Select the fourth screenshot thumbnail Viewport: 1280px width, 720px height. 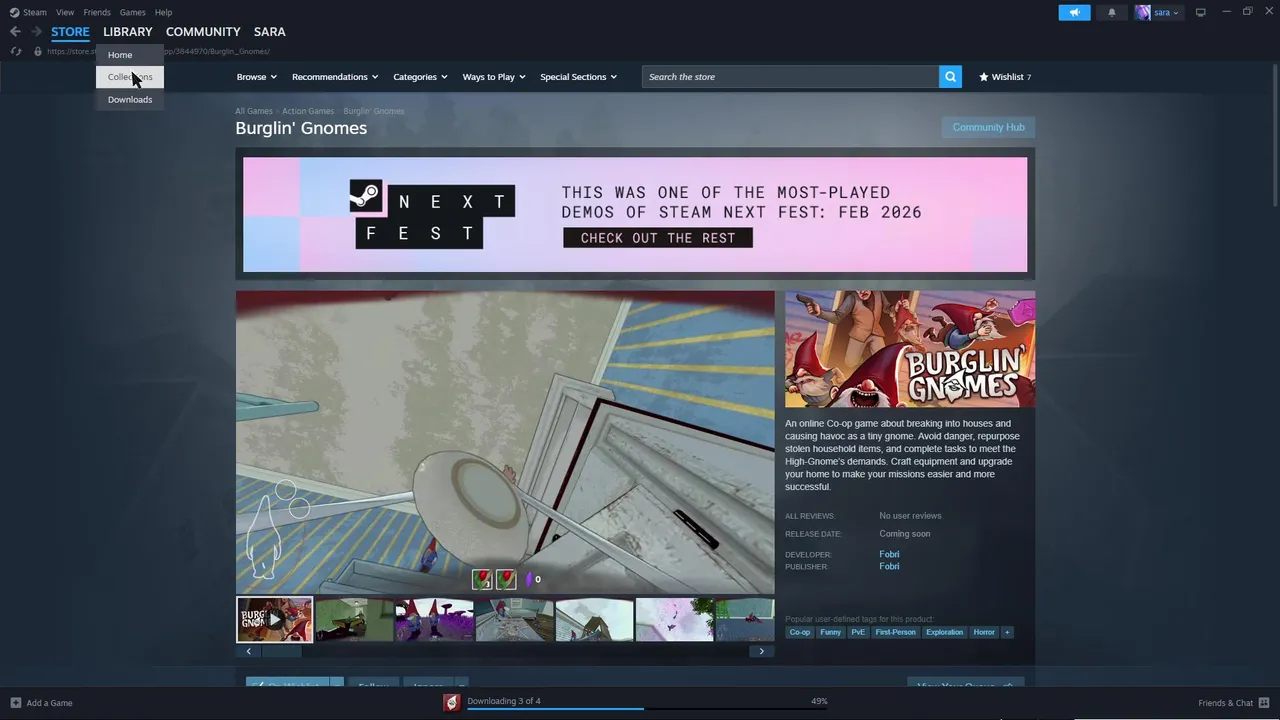click(514, 620)
